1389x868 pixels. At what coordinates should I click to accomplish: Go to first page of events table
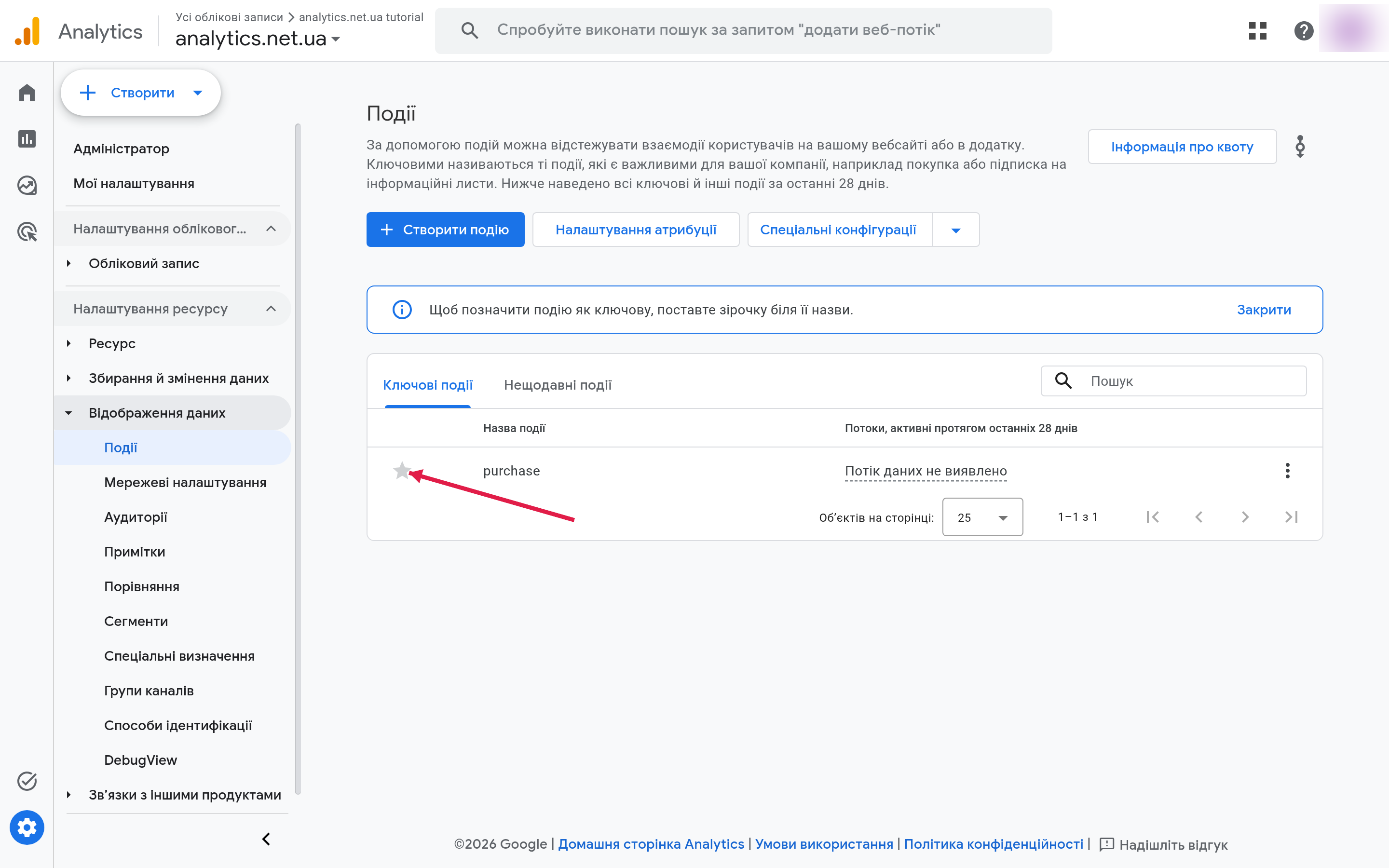coord(1153,517)
